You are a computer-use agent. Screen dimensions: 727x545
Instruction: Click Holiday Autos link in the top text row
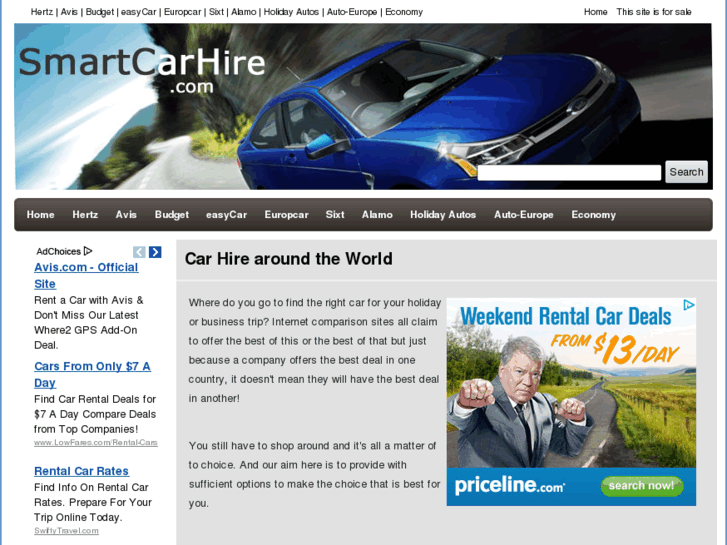[x=291, y=12]
